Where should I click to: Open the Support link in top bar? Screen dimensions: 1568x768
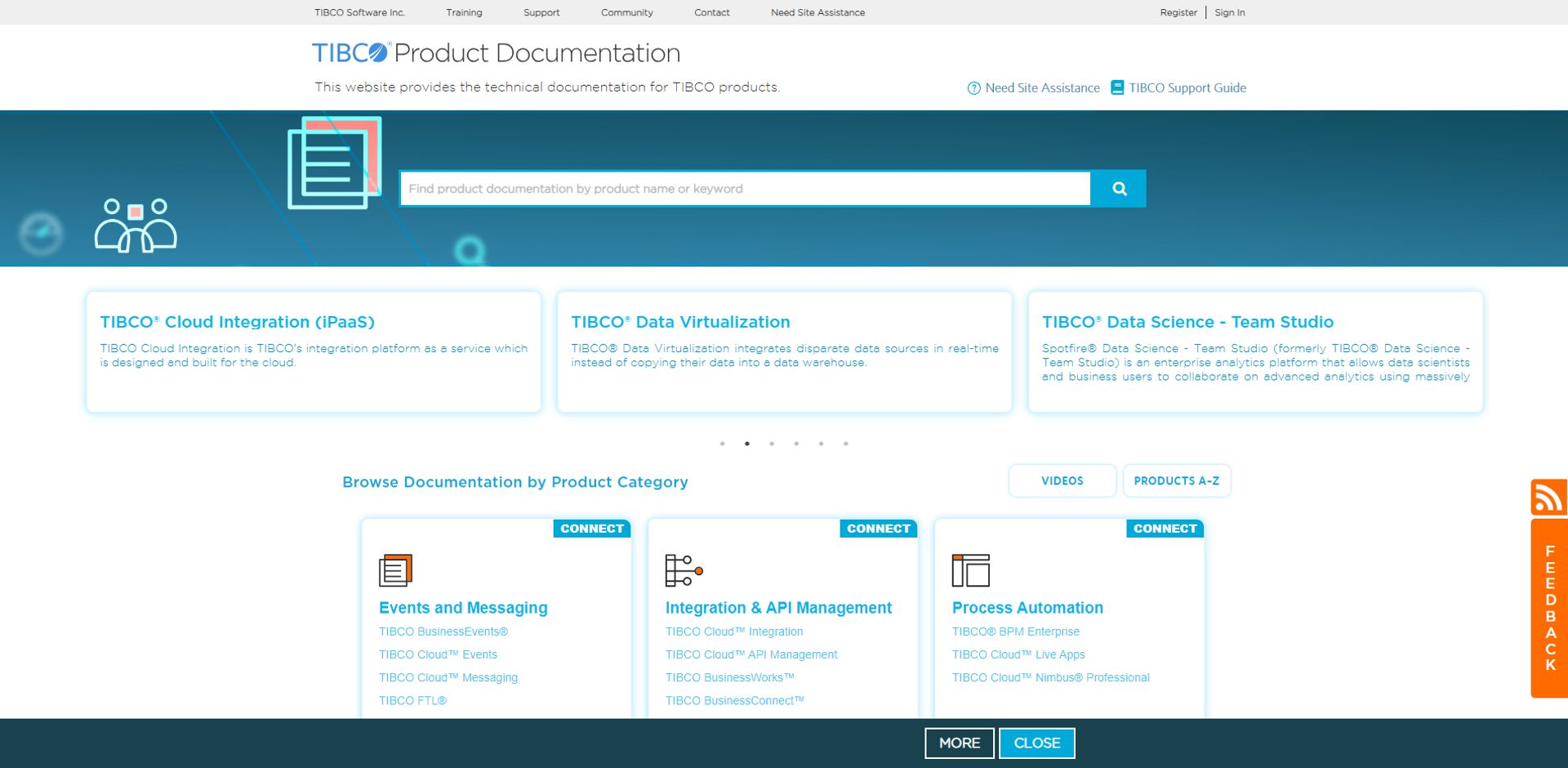[541, 12]
